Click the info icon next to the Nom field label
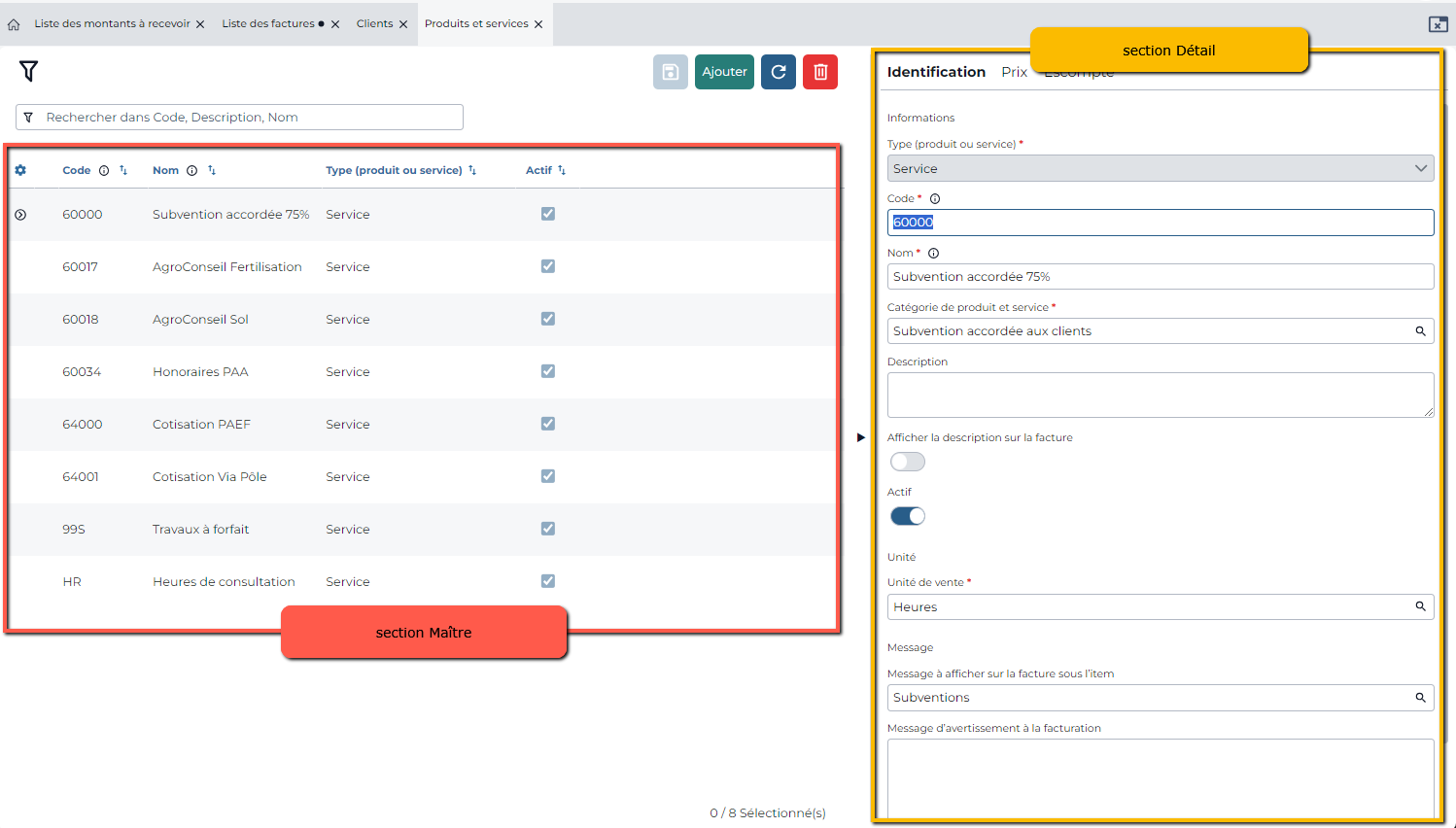 tap(933, 254)
